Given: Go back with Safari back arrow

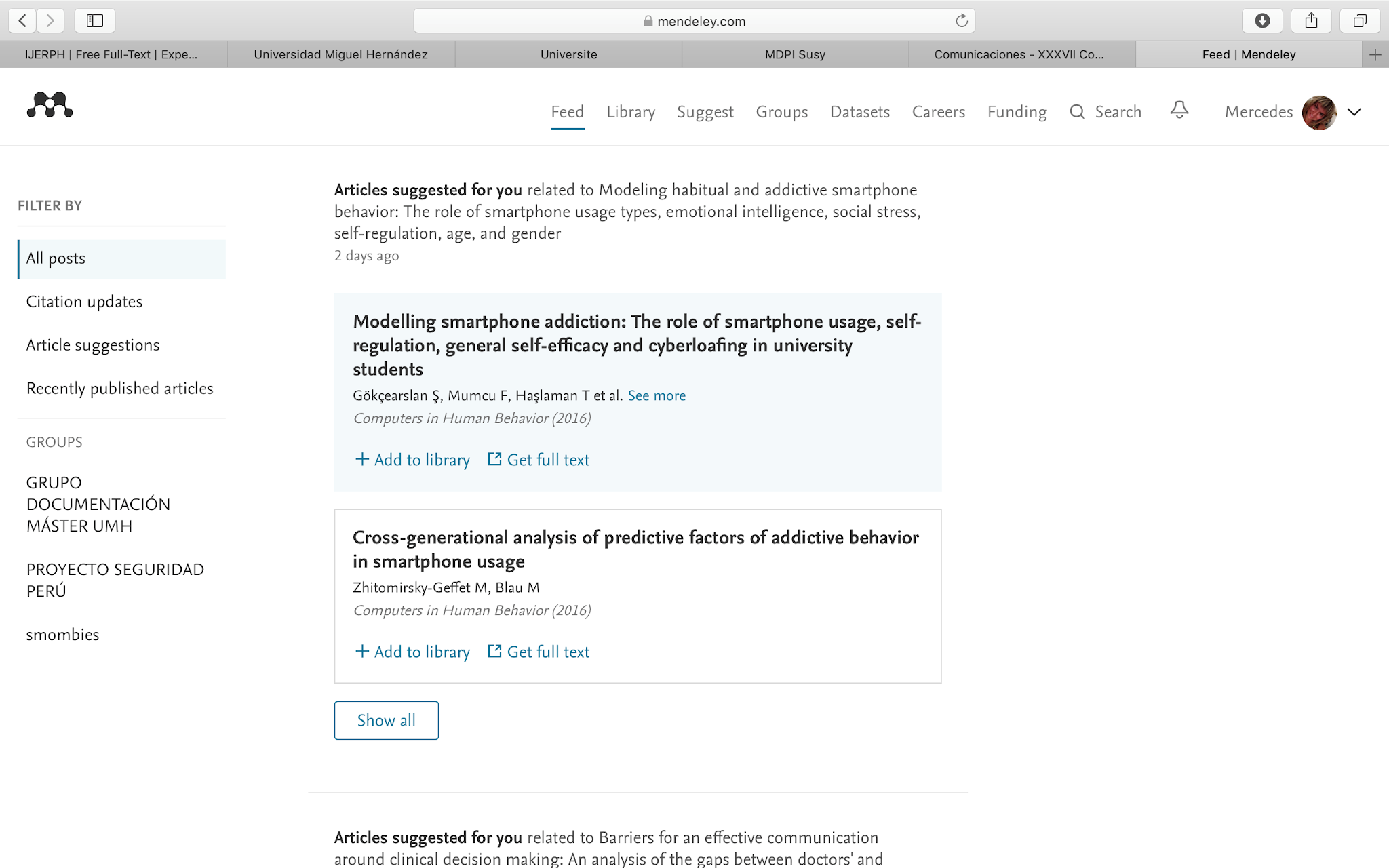Looking at the screenshot, I should [22, 21].
